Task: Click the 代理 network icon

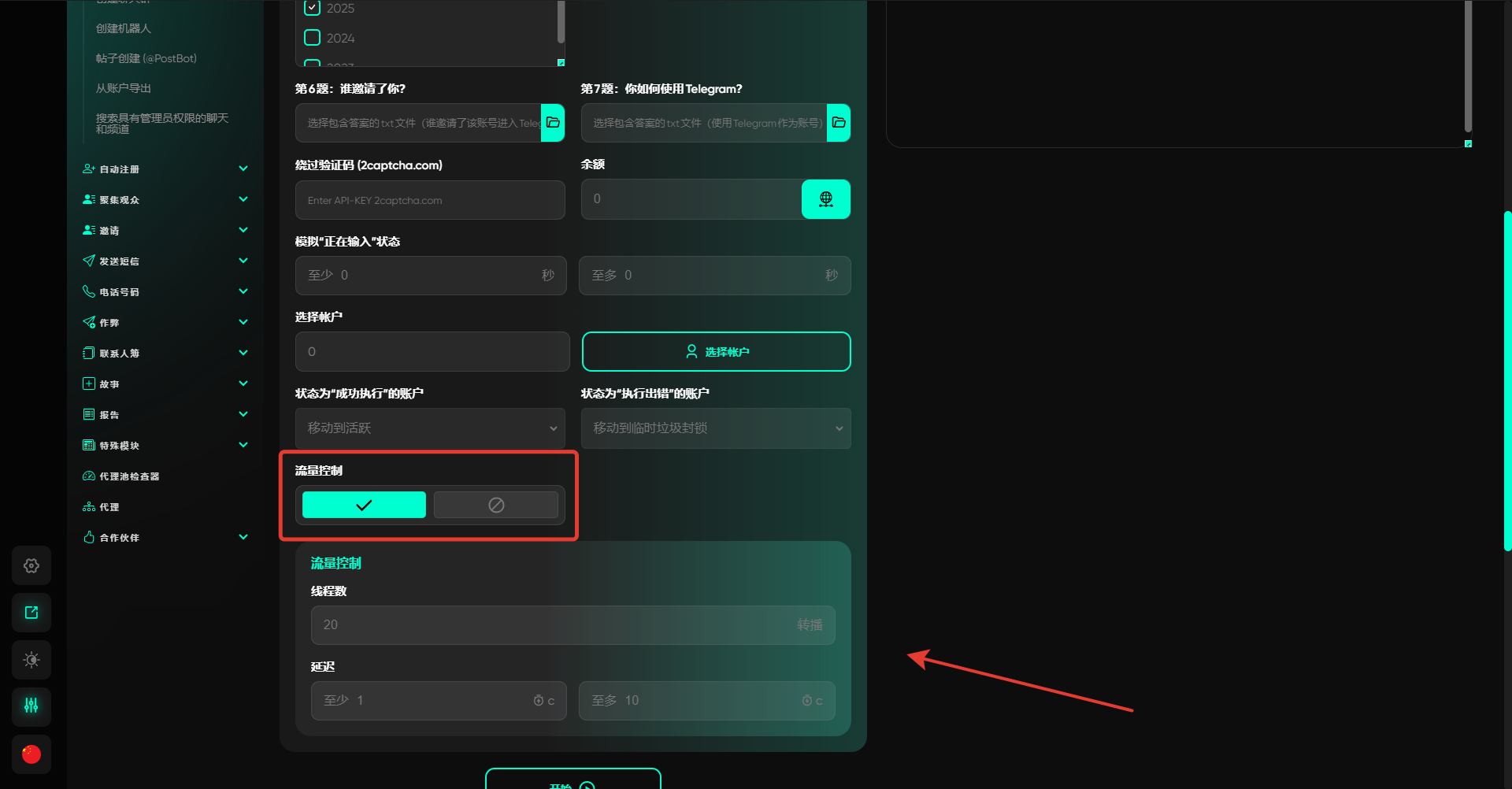Action: pos(89,506)
